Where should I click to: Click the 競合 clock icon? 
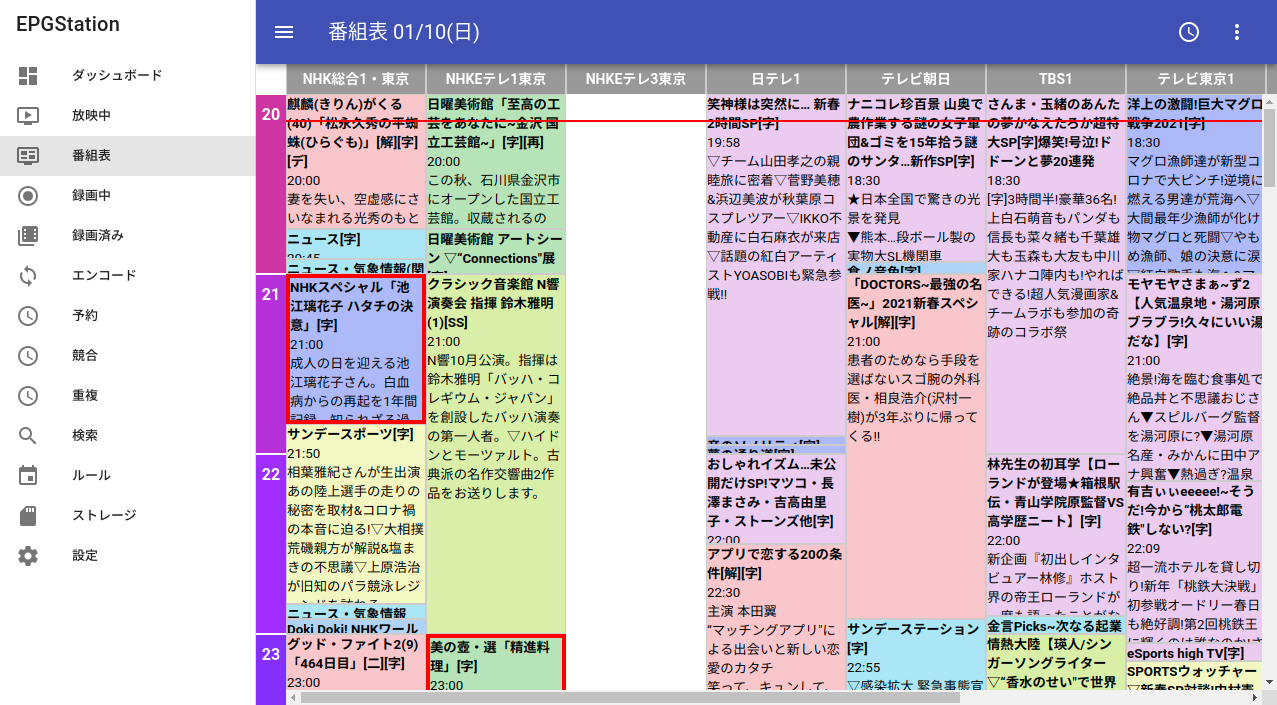[x=28, y=355]
